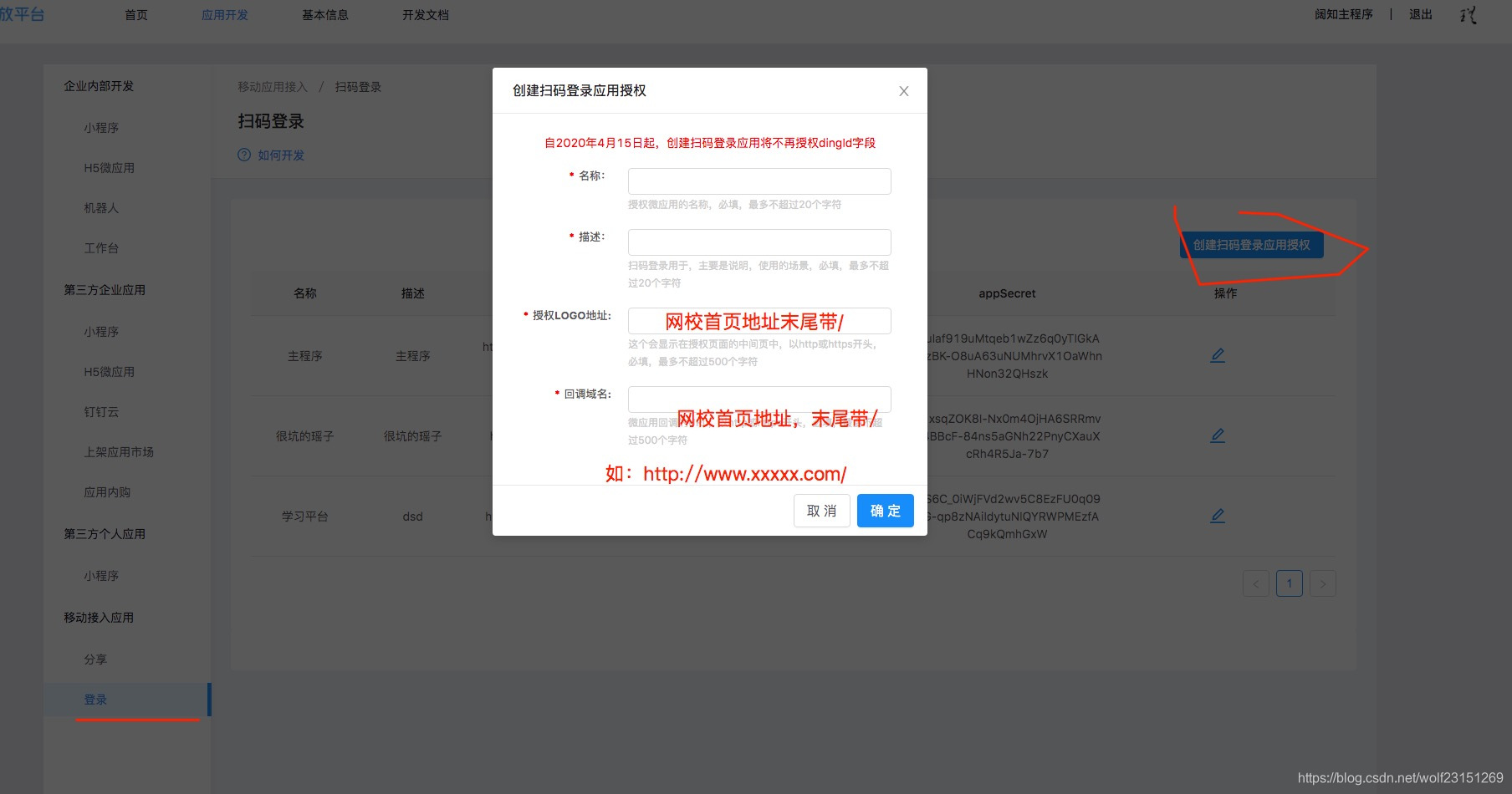
Task: Click the 操作 column header
Action: coord(1226,293)
